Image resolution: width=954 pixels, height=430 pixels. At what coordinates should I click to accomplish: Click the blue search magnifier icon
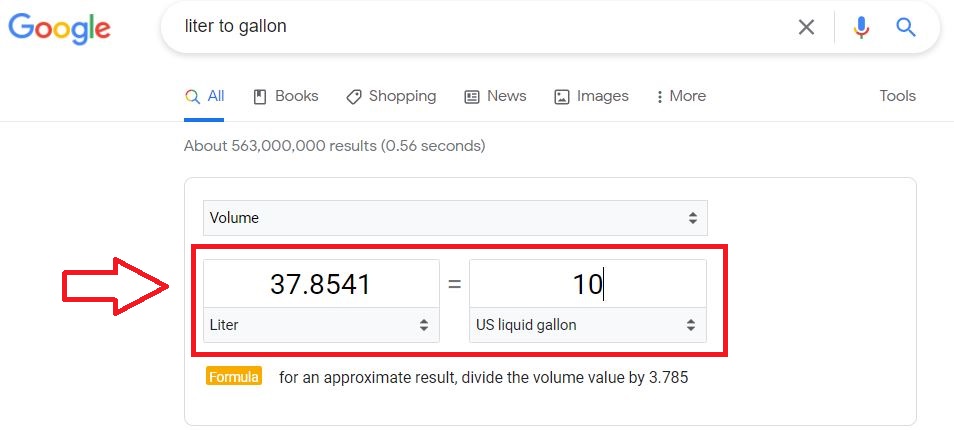(x=906, y=27)
